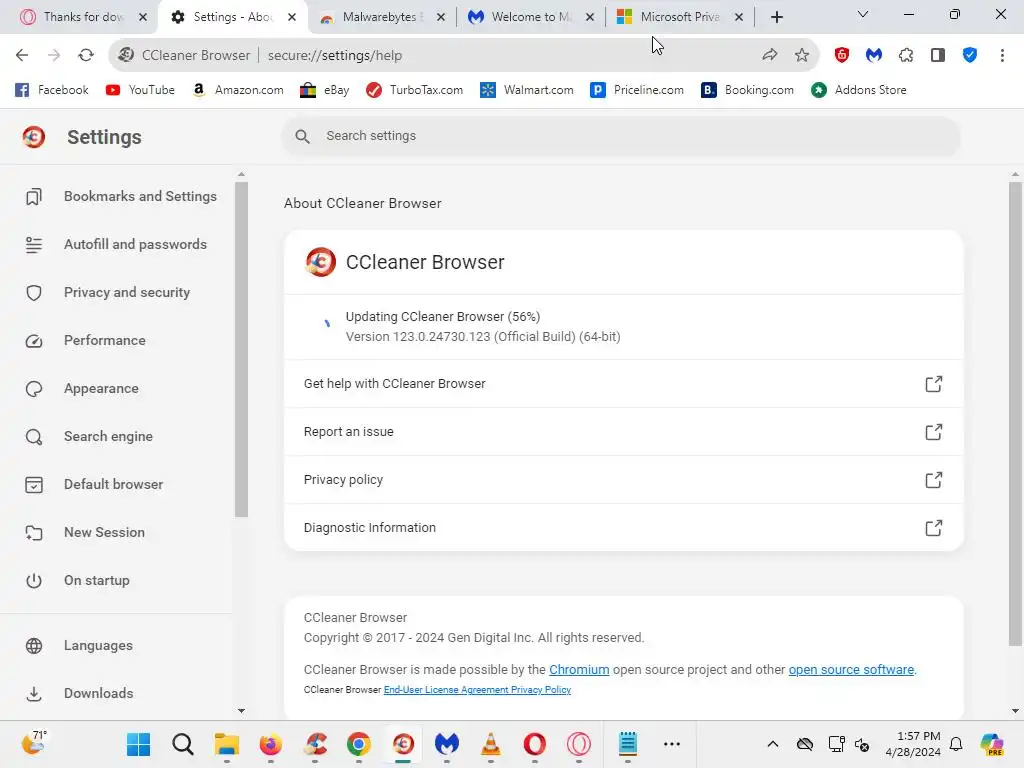Open the blue shield privacy icon
Screen dimensions: 1024x768
(x=970, y=56)
